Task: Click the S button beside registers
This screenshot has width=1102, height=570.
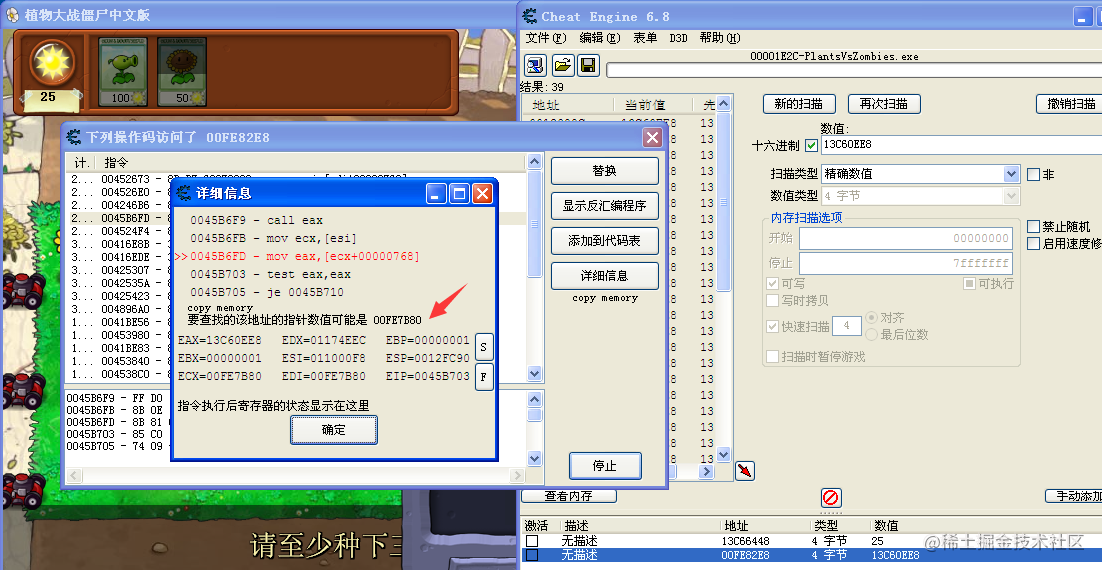Action: pos(484,346)
